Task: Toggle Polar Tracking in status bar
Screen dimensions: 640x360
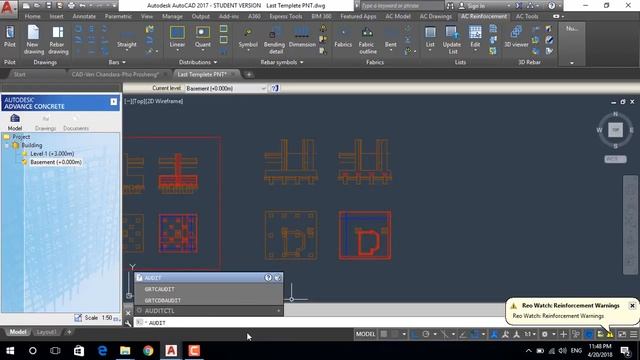Action: click(x=426, y=334)
